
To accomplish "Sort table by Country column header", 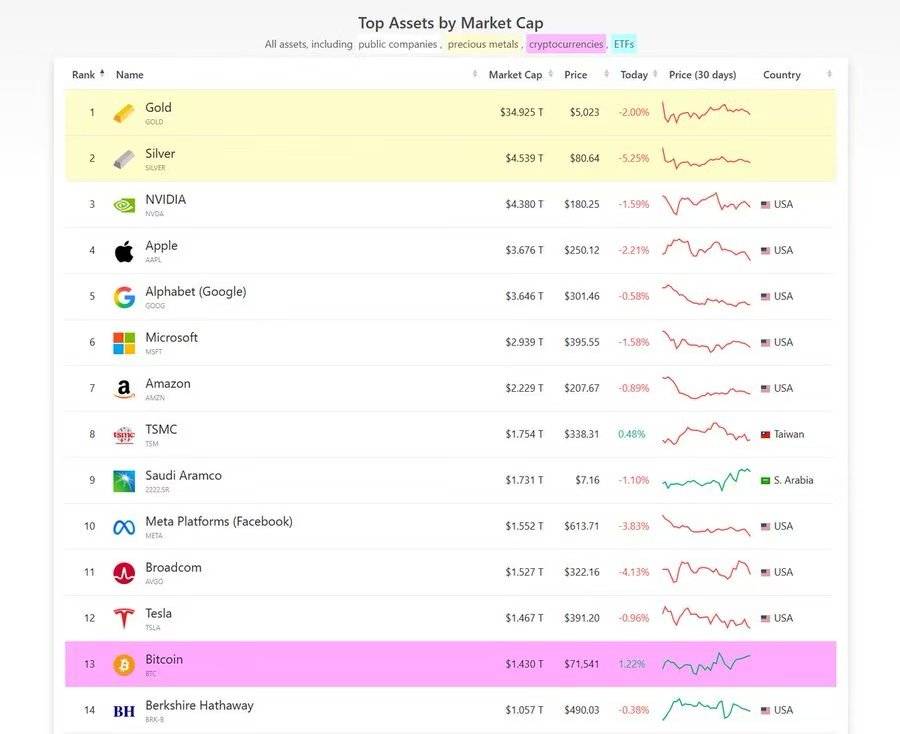I will pyautogui.click(x=782, y=75).
